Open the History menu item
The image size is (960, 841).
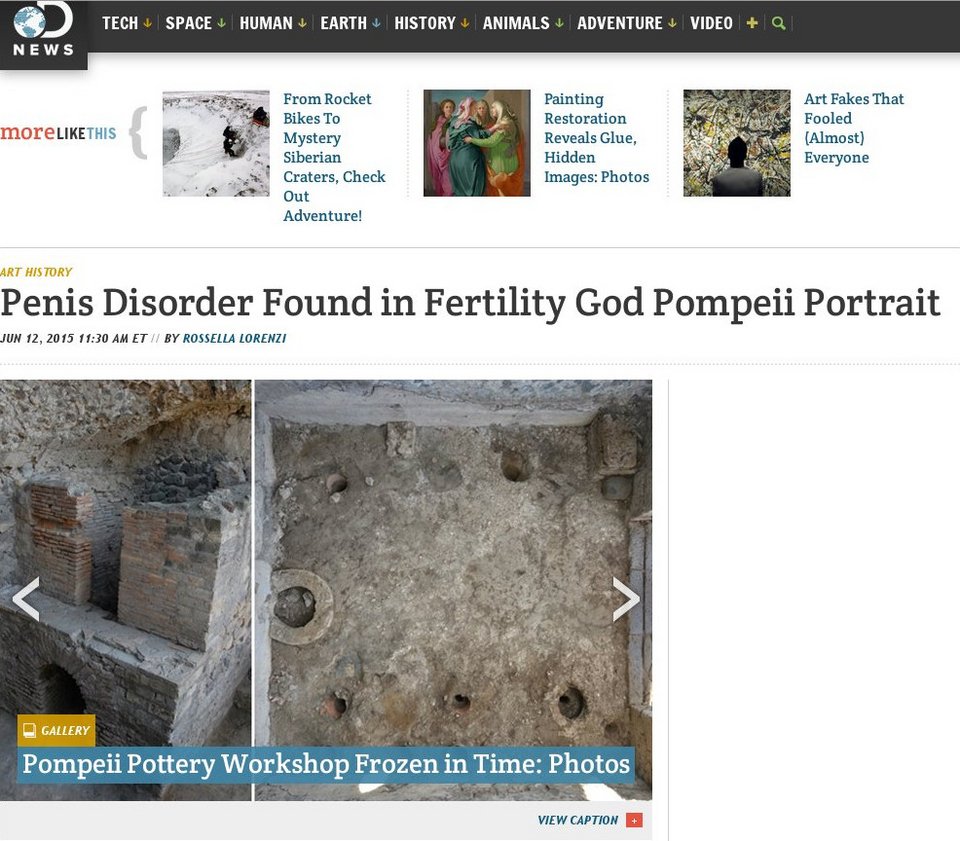pos(425,23)
